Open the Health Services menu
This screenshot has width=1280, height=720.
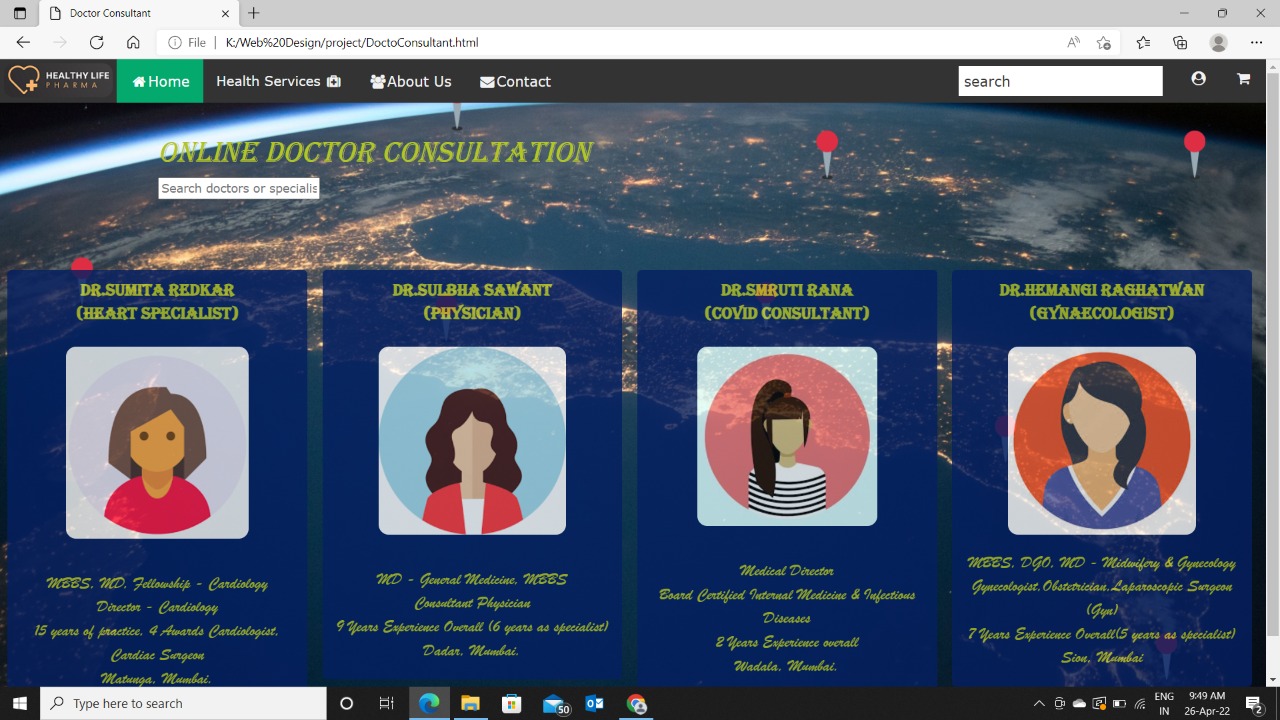pyautogui.click(x=278, y=81)
